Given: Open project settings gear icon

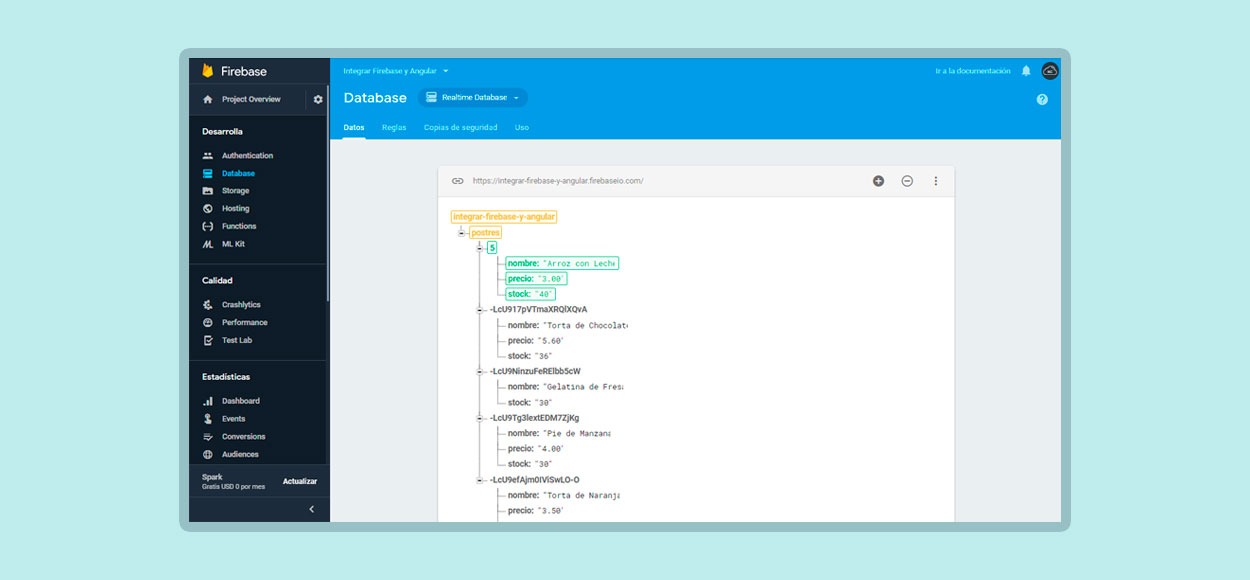Looking at the screenshot, I should (318, 99).
